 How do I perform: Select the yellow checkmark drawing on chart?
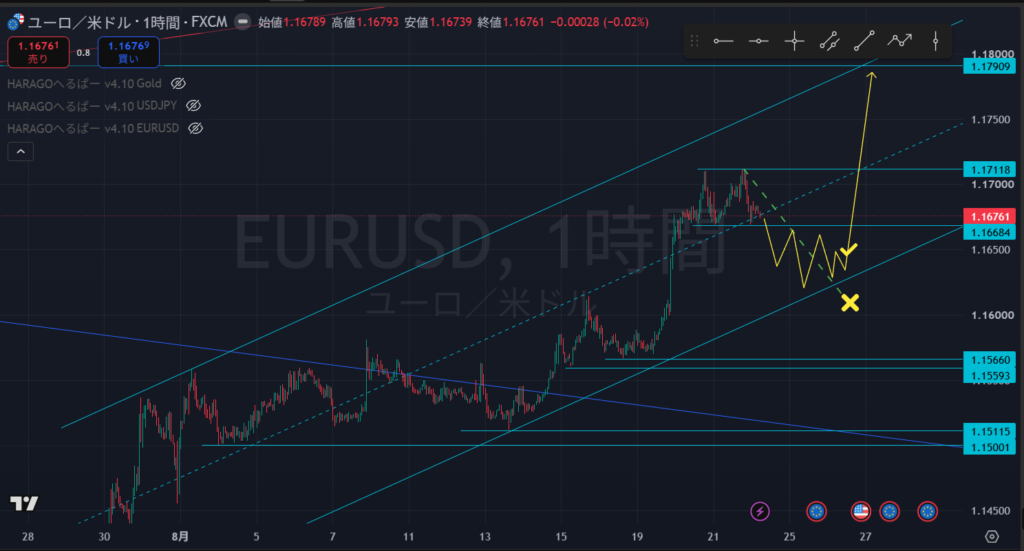[848, 249]
